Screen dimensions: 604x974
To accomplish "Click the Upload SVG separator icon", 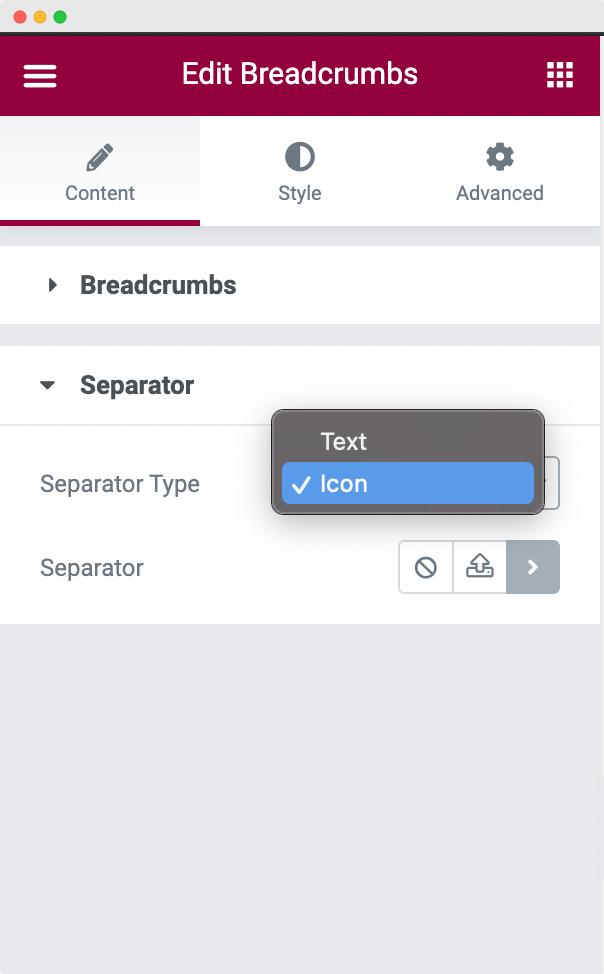I will coord(480,568).
